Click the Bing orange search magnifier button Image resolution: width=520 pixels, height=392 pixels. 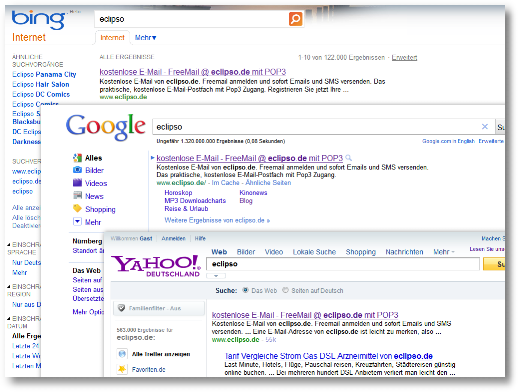[x=296, y=19]
